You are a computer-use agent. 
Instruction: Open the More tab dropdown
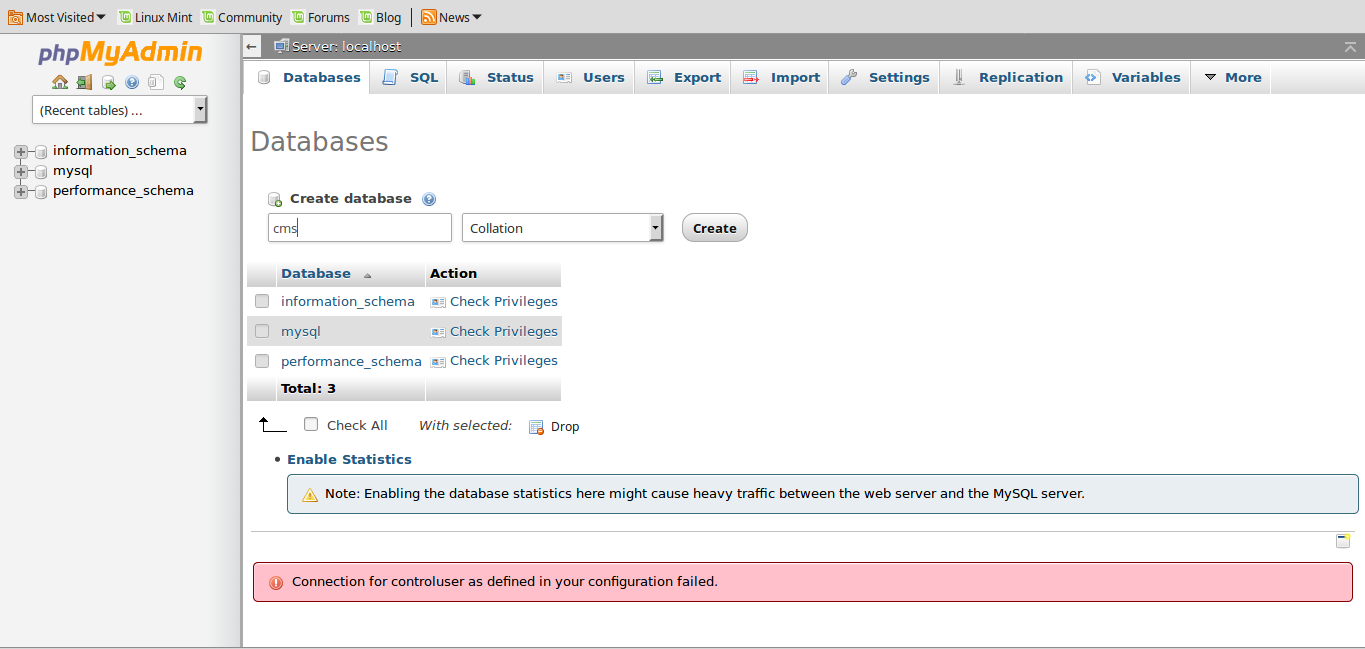pyautogui.click(x=1231, y=77)
